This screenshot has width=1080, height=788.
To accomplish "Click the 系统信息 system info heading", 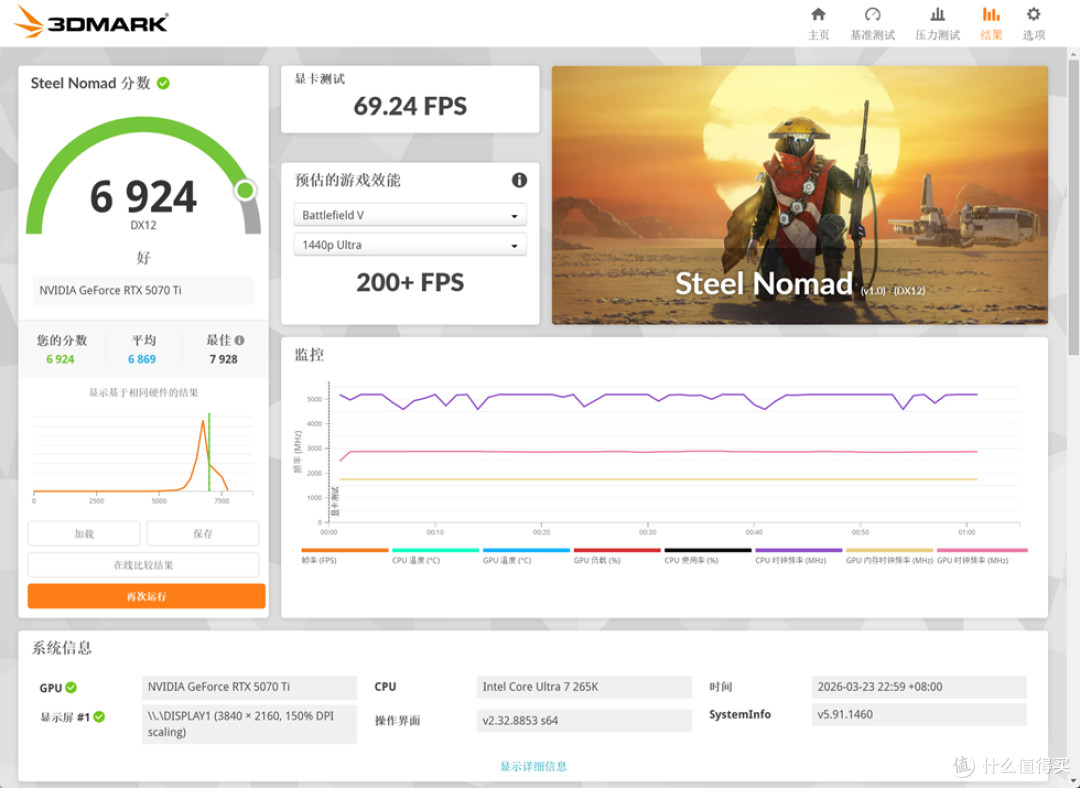I will coord(61,647).
